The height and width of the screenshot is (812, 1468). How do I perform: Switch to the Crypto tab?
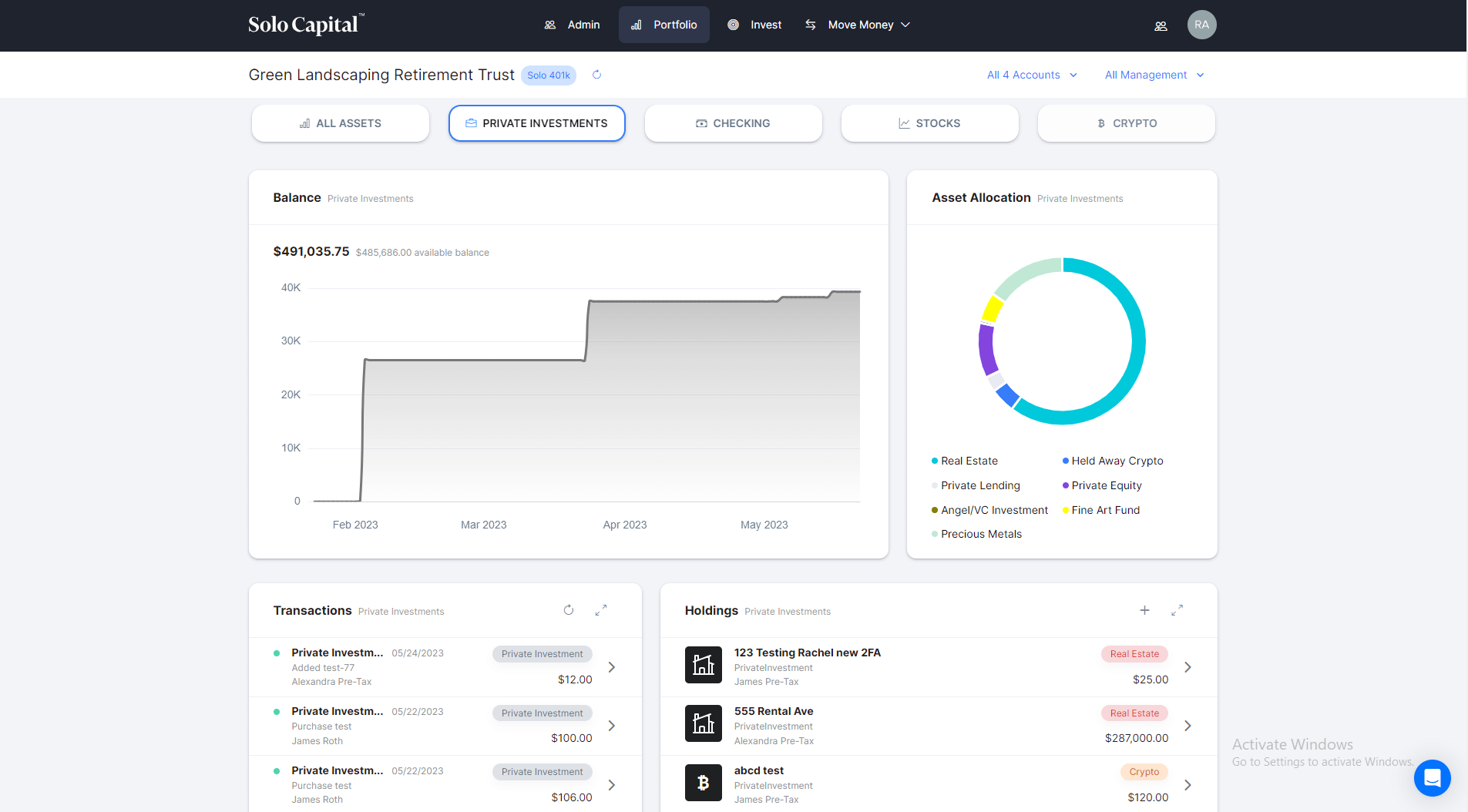pyautogui.click(x=1126, y=123)
